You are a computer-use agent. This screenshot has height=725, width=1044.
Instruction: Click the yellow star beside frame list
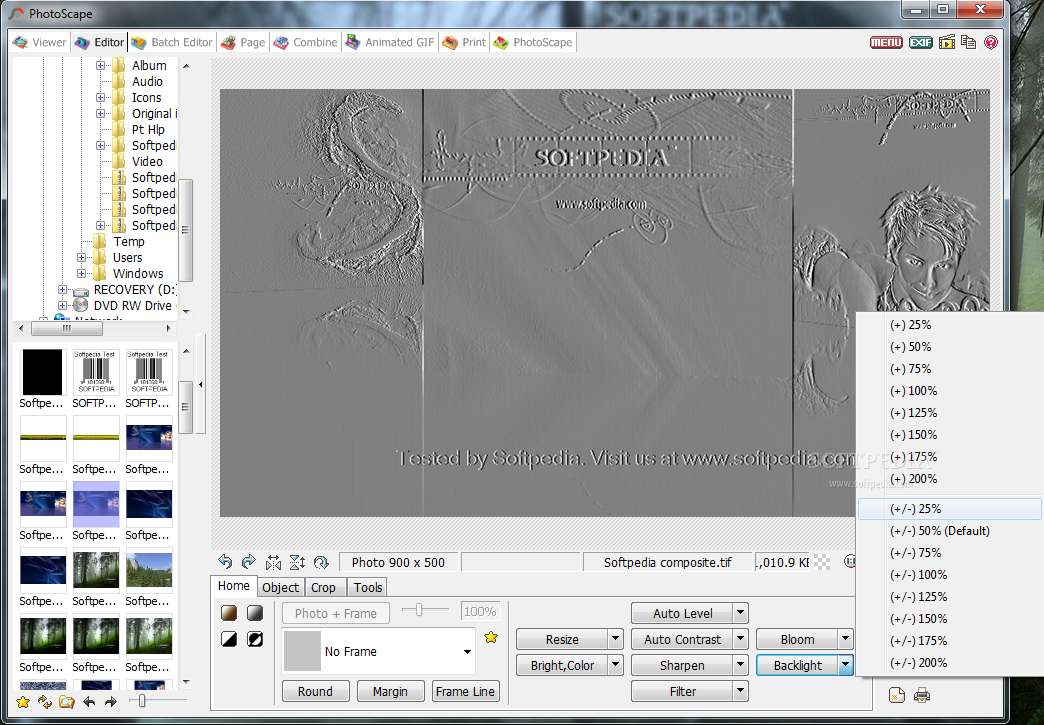[491, 637]
